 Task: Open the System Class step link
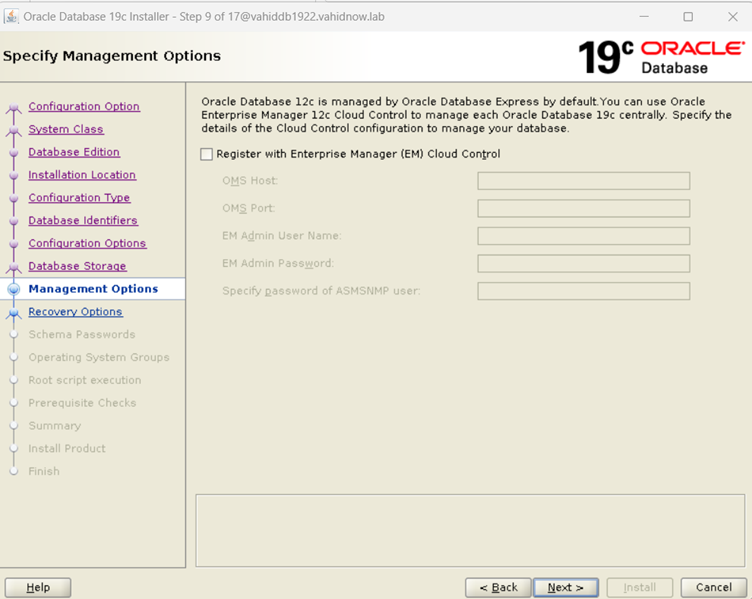tap(66, 129)
